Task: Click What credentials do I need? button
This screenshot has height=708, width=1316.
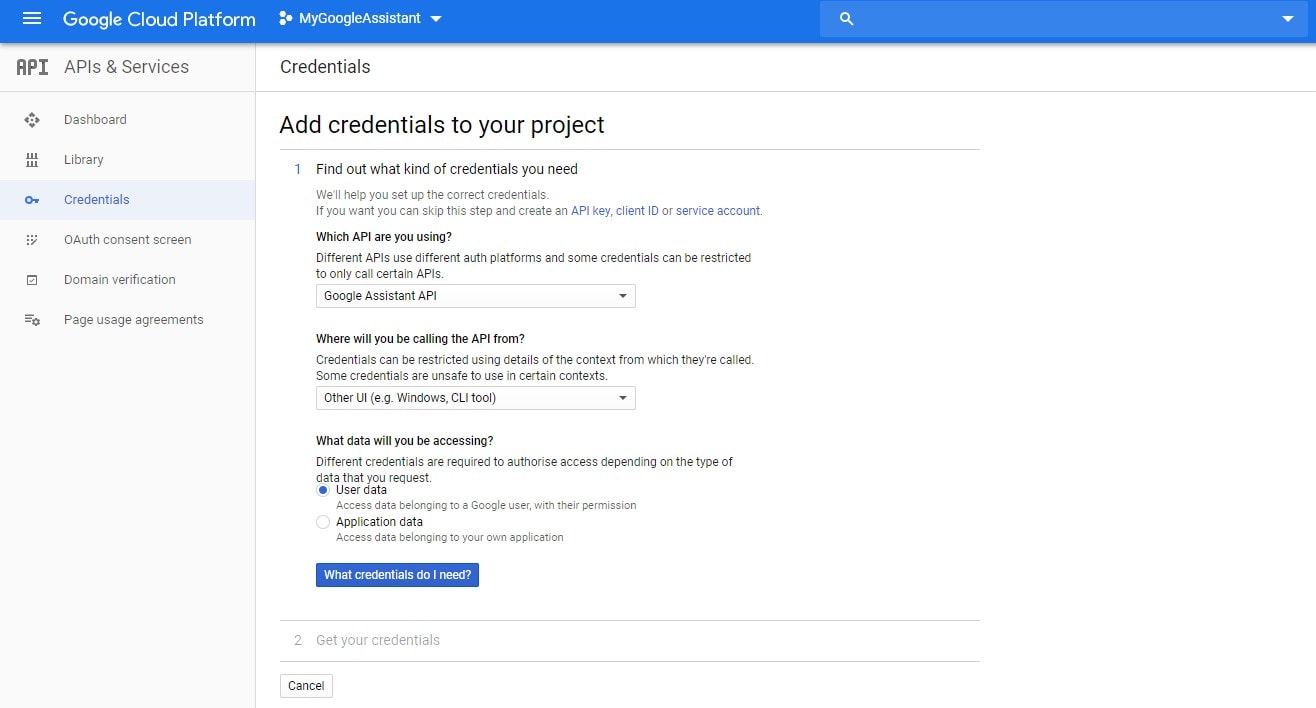Action: [397, 575]
